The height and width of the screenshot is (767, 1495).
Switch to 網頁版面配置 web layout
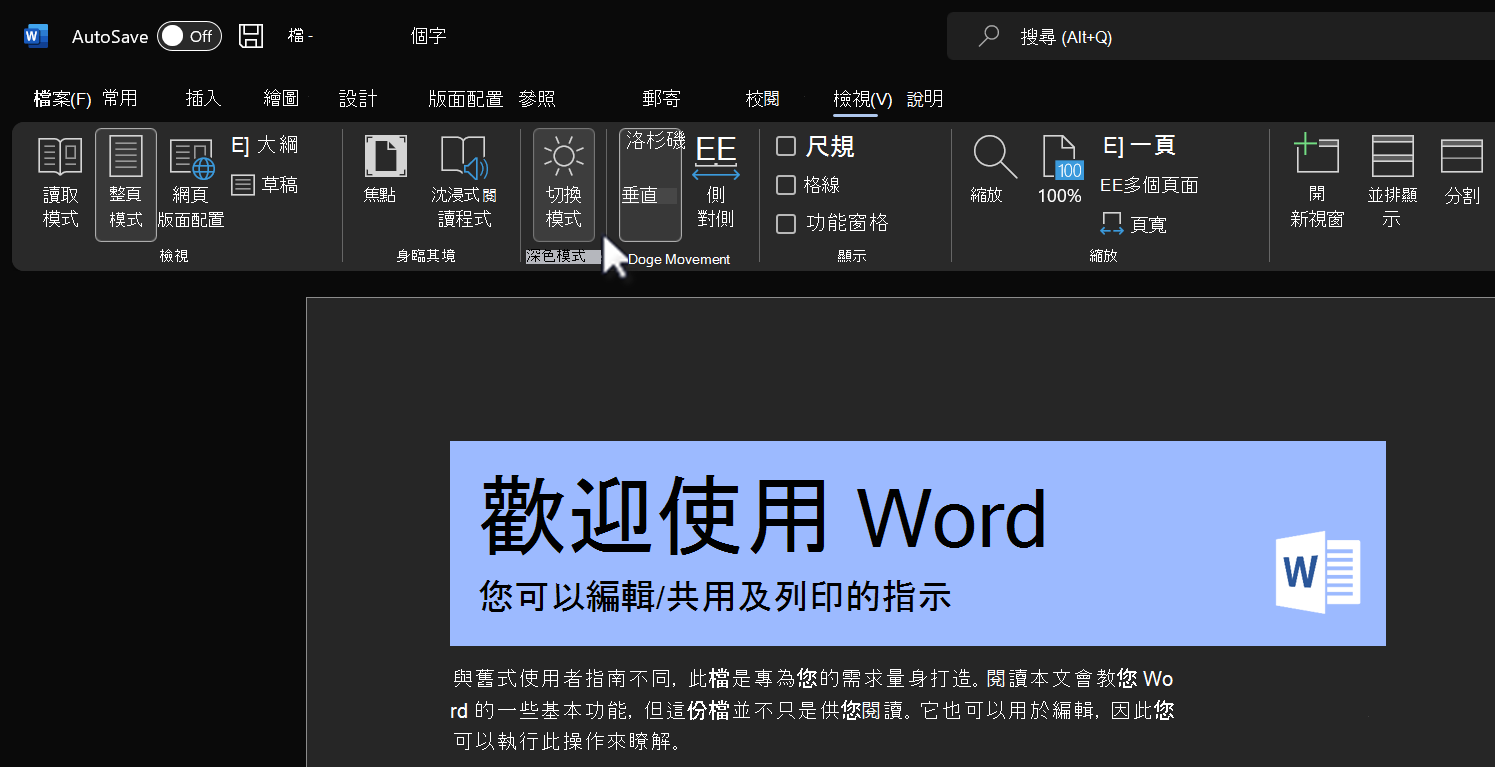pyautogui.click(x=191, y=184)
